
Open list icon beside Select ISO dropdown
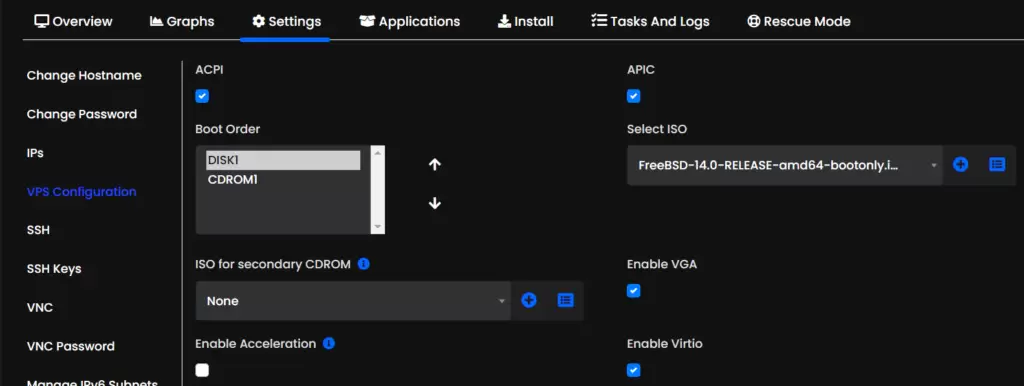pyautogui.click(x=997, y=165)
